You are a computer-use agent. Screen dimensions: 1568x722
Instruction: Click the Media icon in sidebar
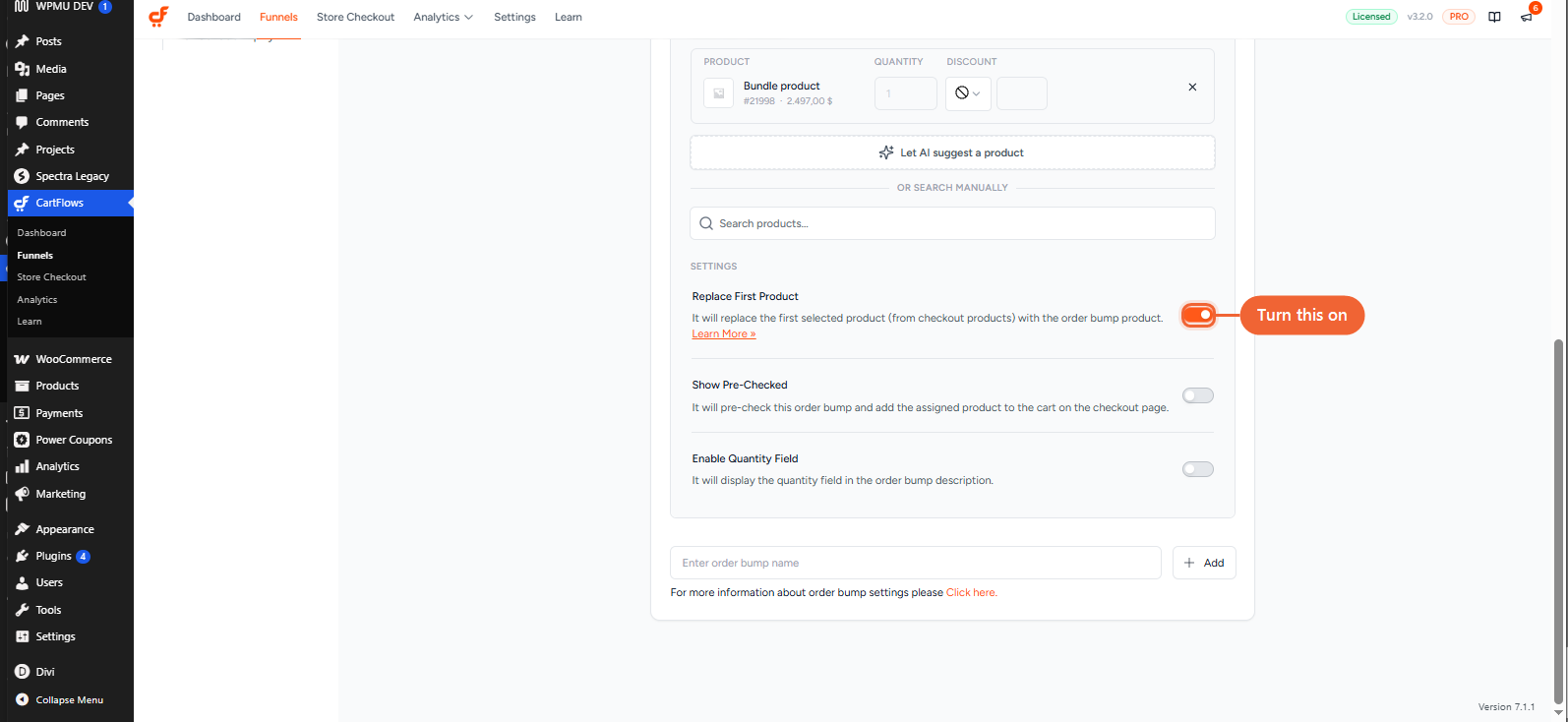22,69
